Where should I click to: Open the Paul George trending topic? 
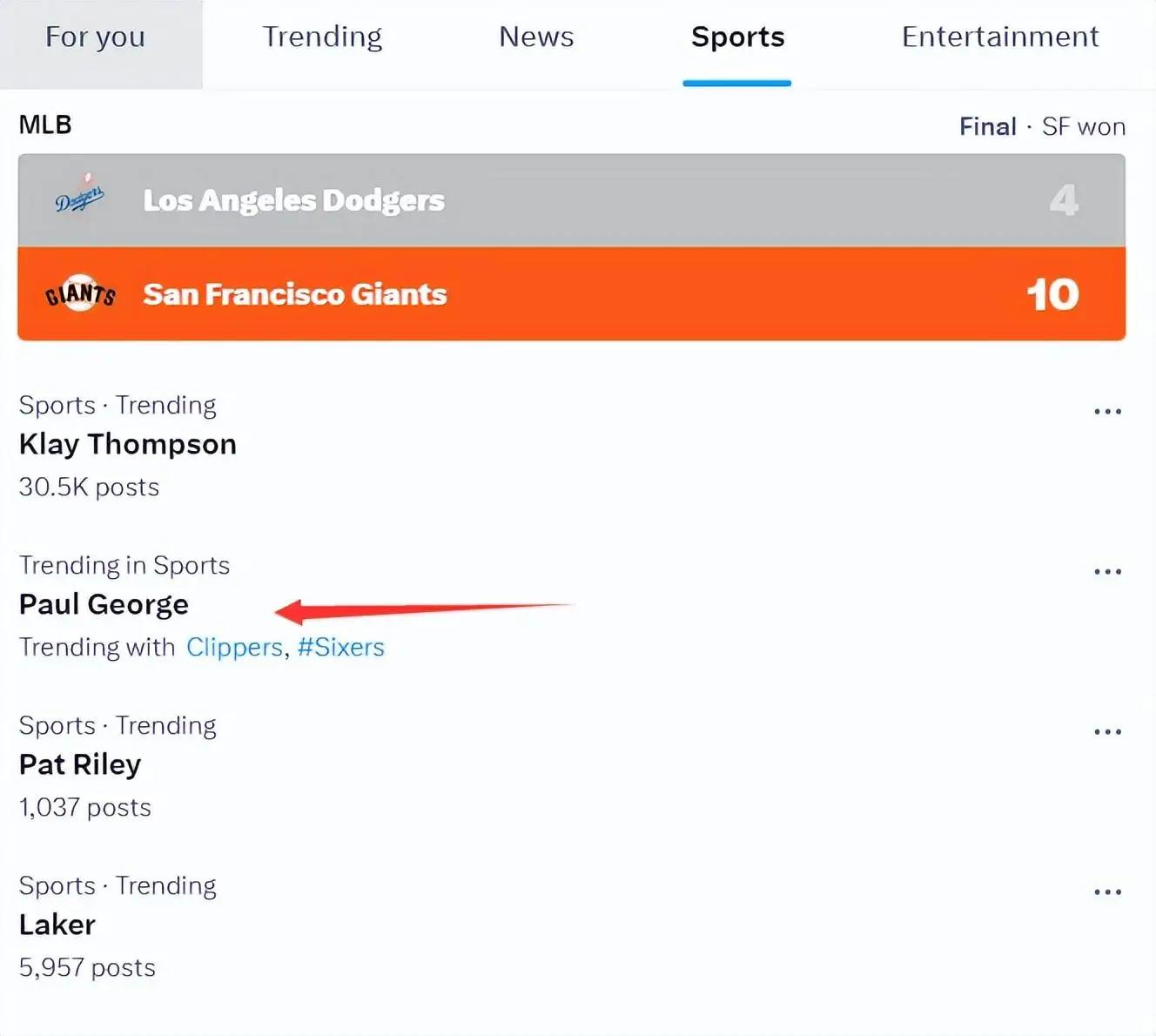pos(104,604)
